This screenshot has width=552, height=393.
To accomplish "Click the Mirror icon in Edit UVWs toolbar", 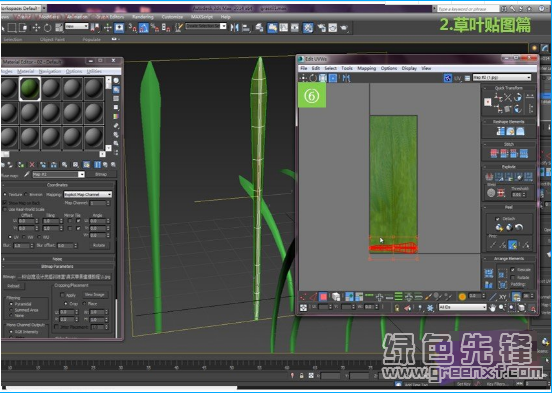I will point(346,78).
